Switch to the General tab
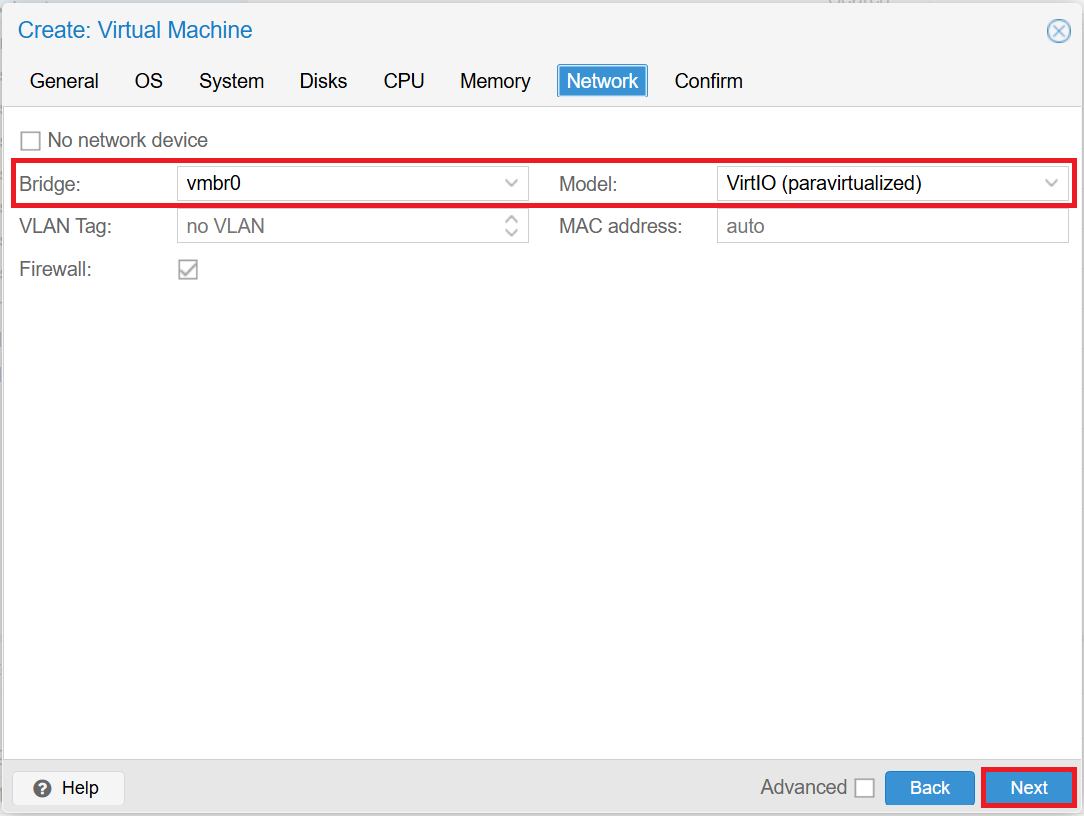1084x816 pixels. point(64,81)
